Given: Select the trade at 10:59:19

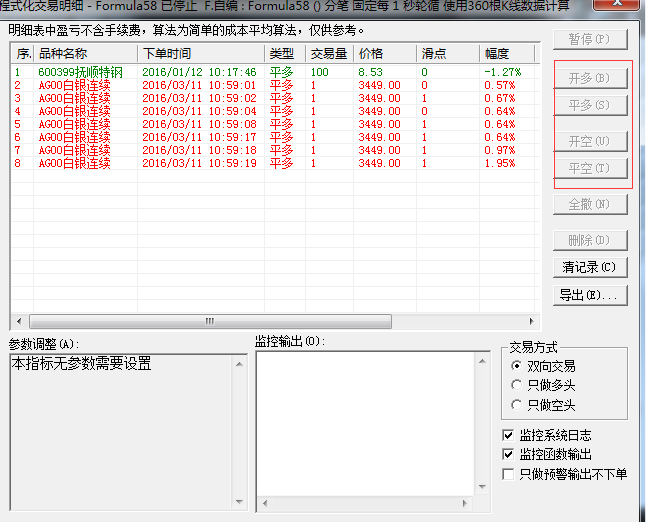Looking at the screenshot, I should click(x=275, y=163).
